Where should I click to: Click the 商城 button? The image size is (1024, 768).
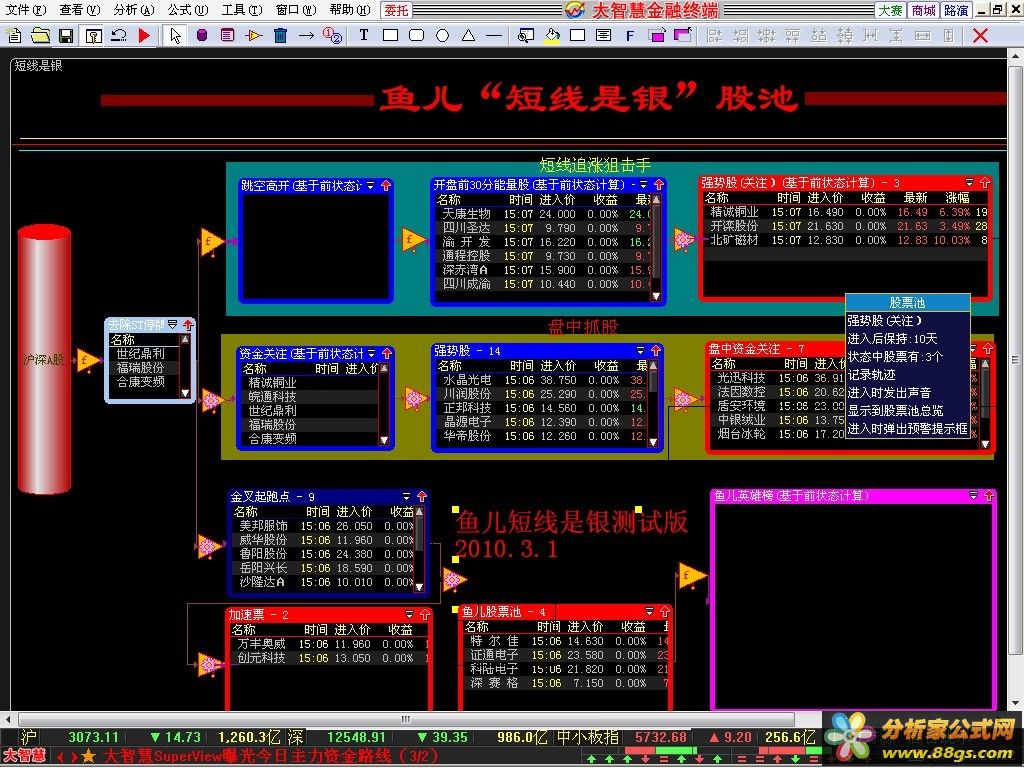923,10
